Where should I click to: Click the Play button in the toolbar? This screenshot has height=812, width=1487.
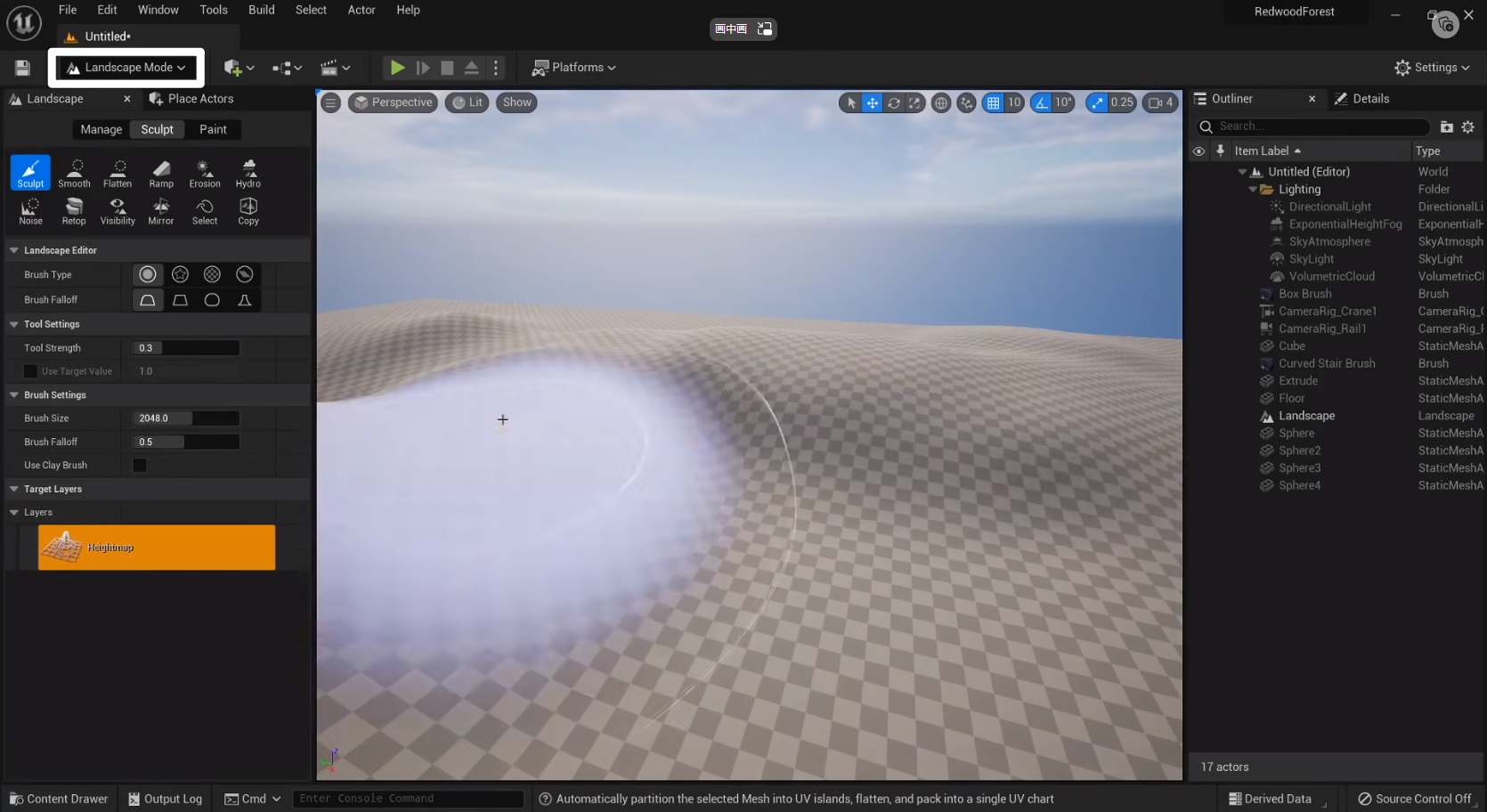click(397, 68)
